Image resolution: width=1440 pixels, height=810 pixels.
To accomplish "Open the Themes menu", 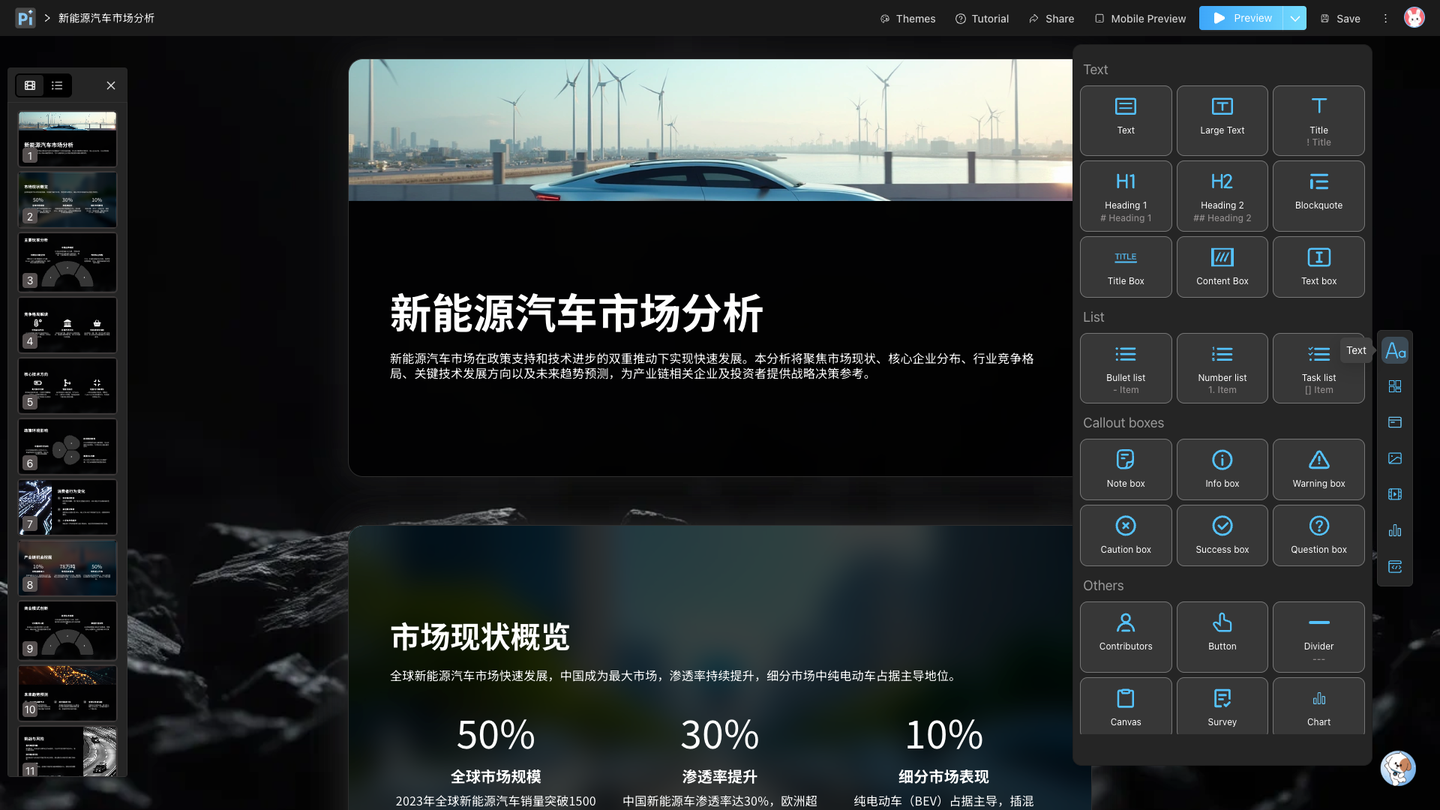I will pyautogui.click(x=907, y=18).
